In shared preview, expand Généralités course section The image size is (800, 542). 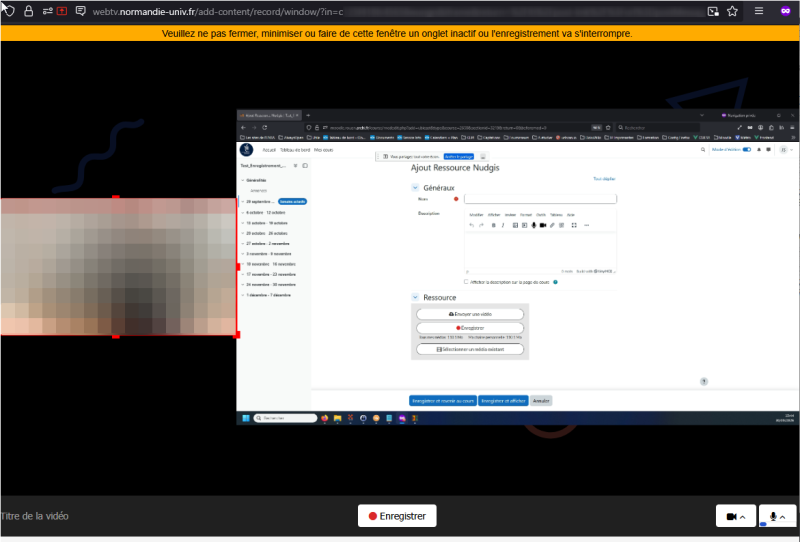[x=242, y=180]
